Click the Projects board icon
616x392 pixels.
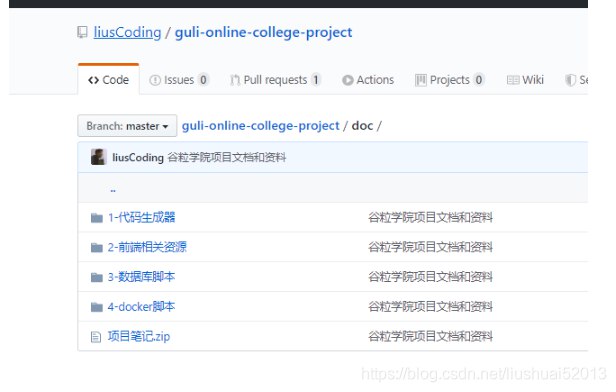coord(421,80)
